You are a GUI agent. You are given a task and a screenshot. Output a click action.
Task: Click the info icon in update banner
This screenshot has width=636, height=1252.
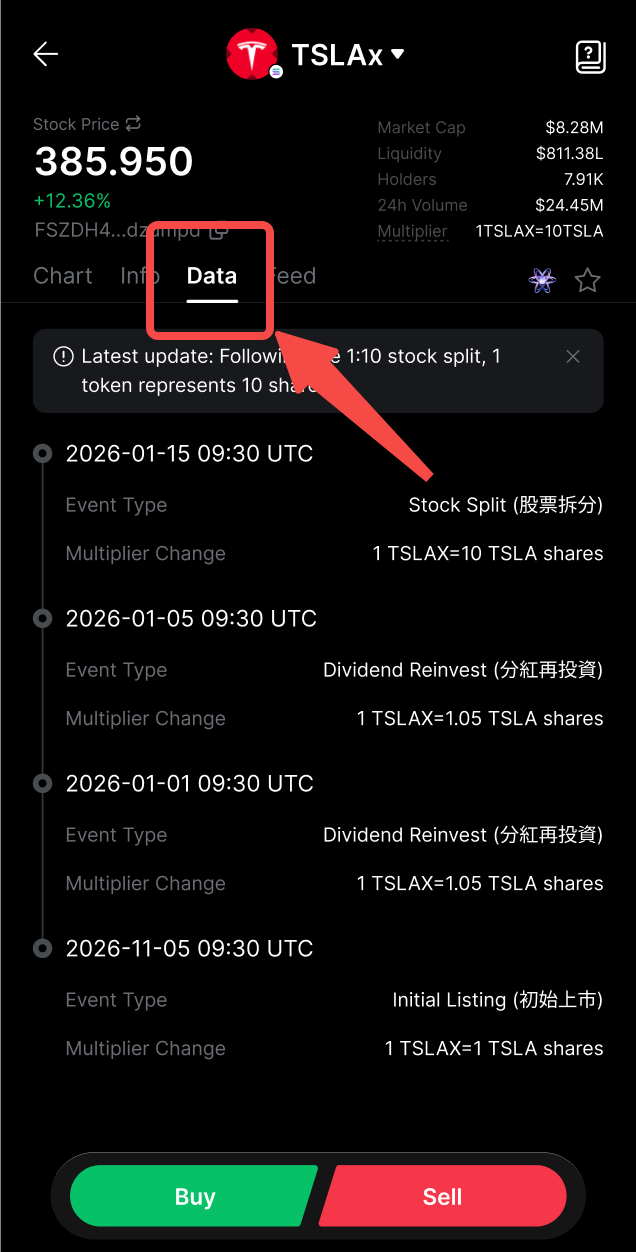63,357
